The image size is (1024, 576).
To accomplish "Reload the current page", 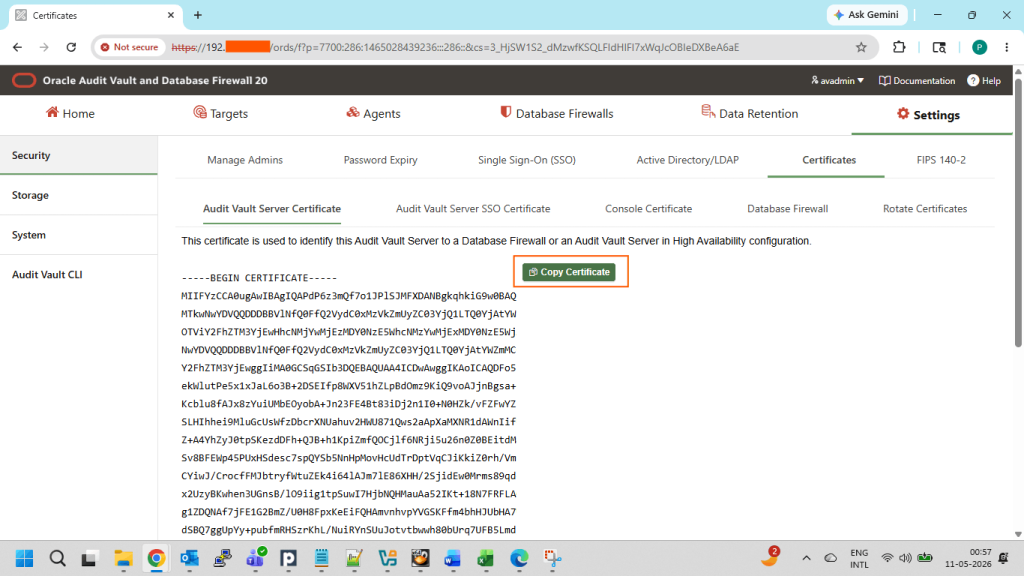I will click(x=71, y=47).
